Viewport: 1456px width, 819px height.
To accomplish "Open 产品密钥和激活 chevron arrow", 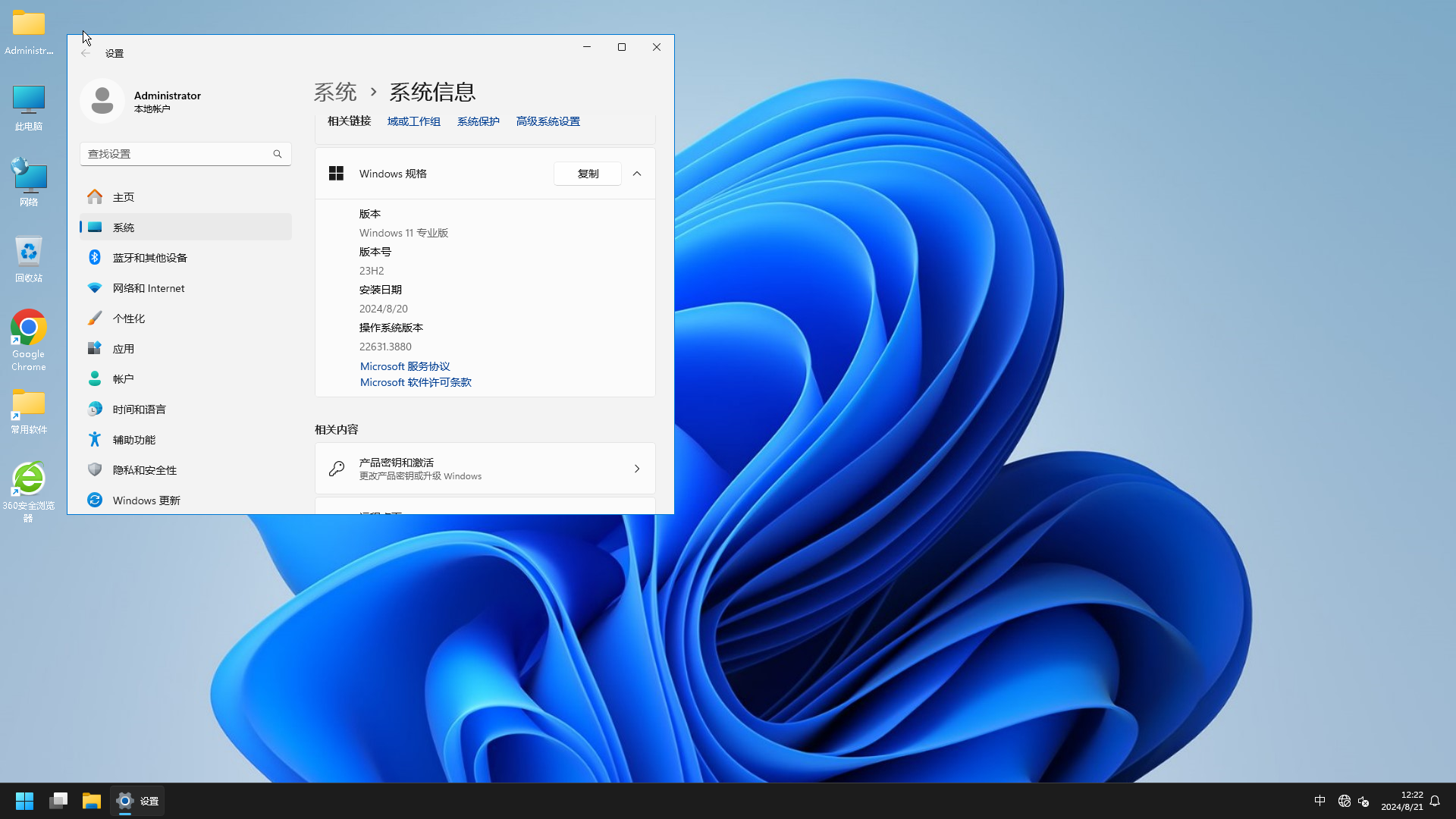I will [637, 469].
